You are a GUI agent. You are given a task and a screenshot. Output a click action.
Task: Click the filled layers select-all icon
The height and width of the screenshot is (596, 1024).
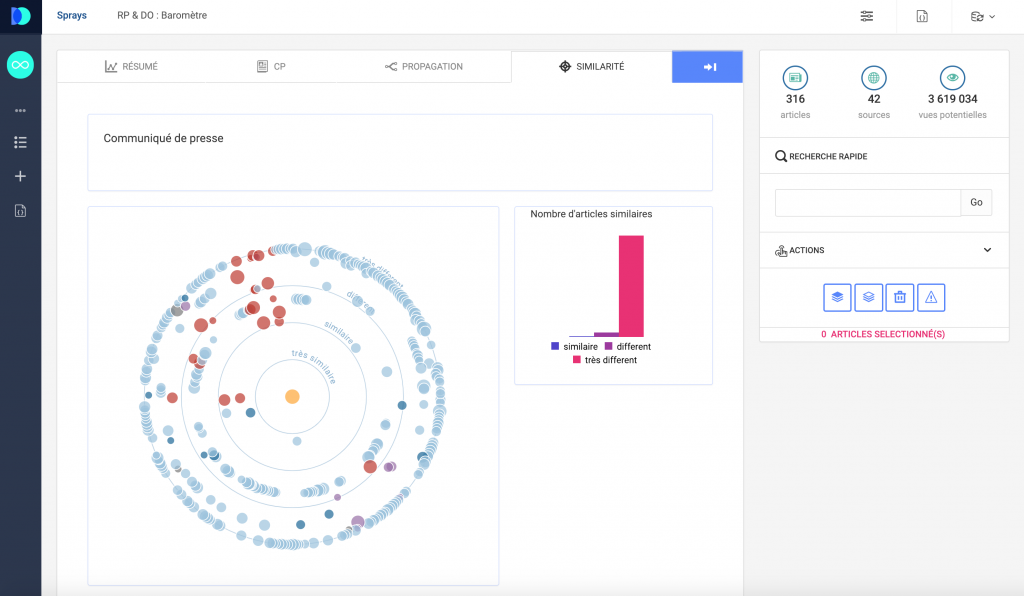coord(837,297)
